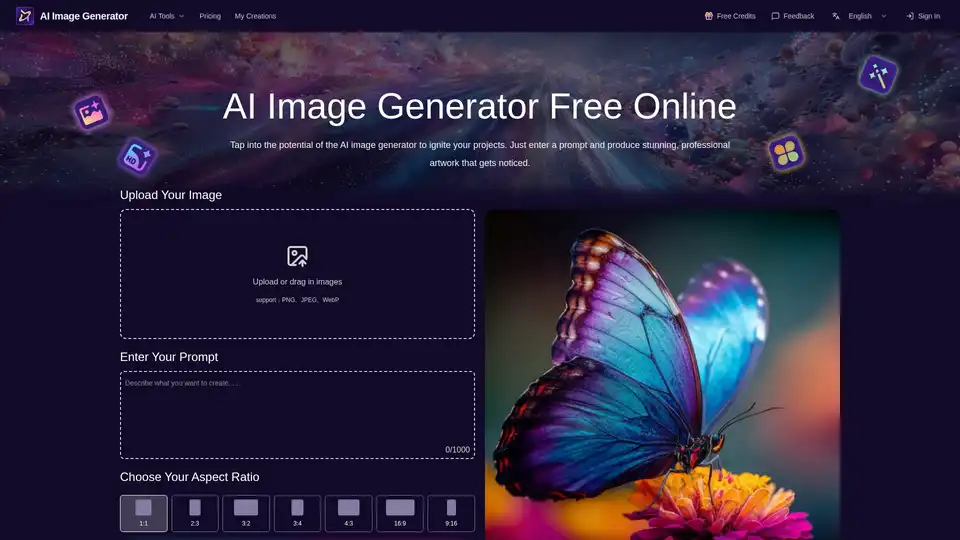
Task: Click the AI Image Generator logo icon
Action: 24,16
